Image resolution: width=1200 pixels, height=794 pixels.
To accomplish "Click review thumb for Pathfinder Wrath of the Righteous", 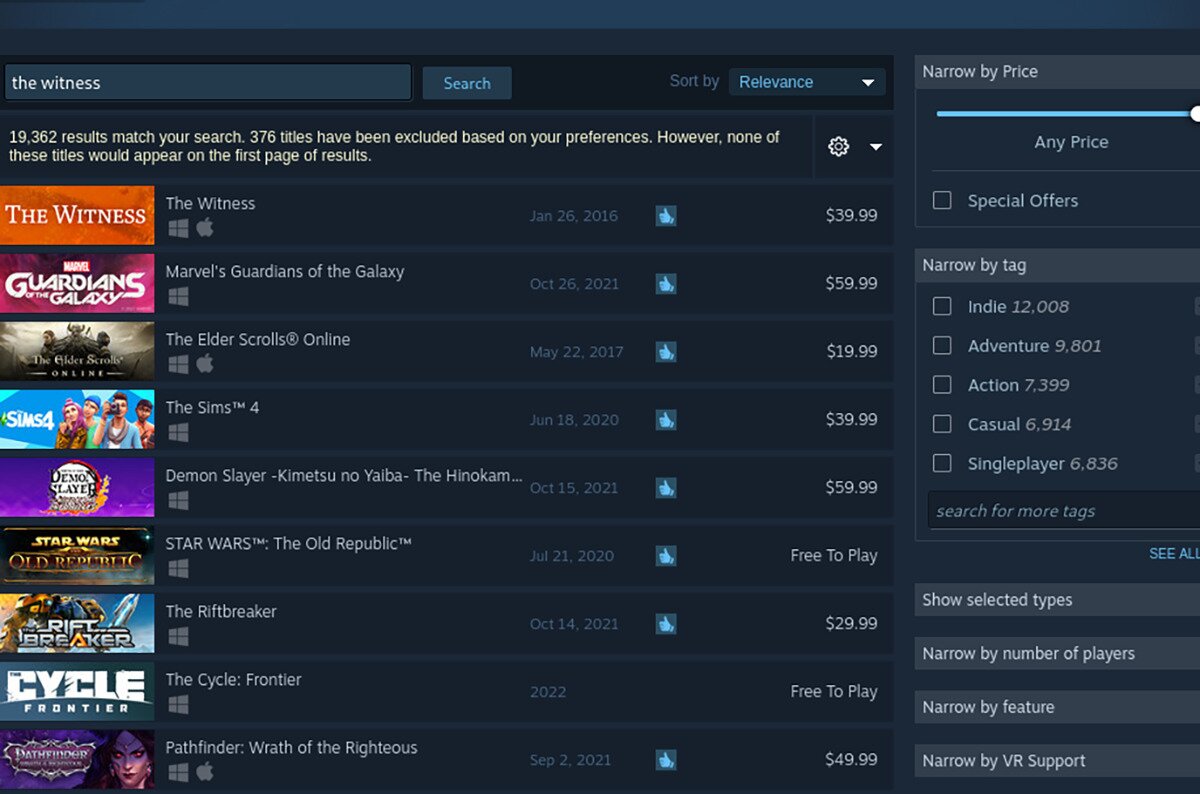I will tap(666, 759).
